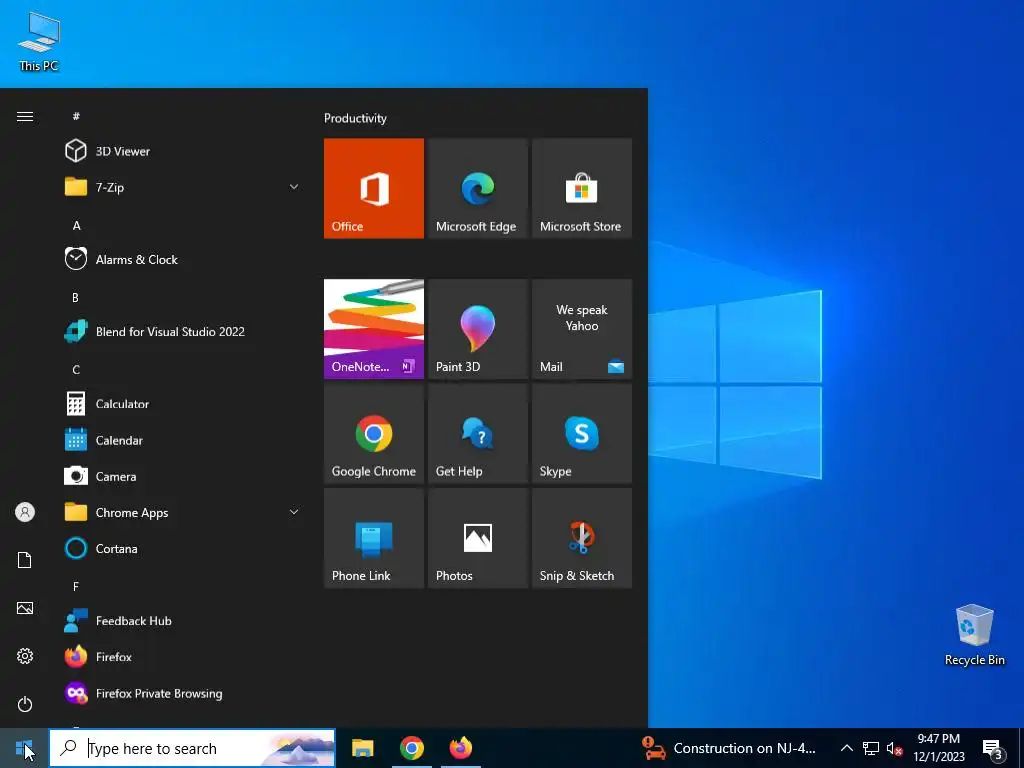Click the A letter header
This screenshot has height=768, width=1024.
pyautogui.click(x=76, y=225)
